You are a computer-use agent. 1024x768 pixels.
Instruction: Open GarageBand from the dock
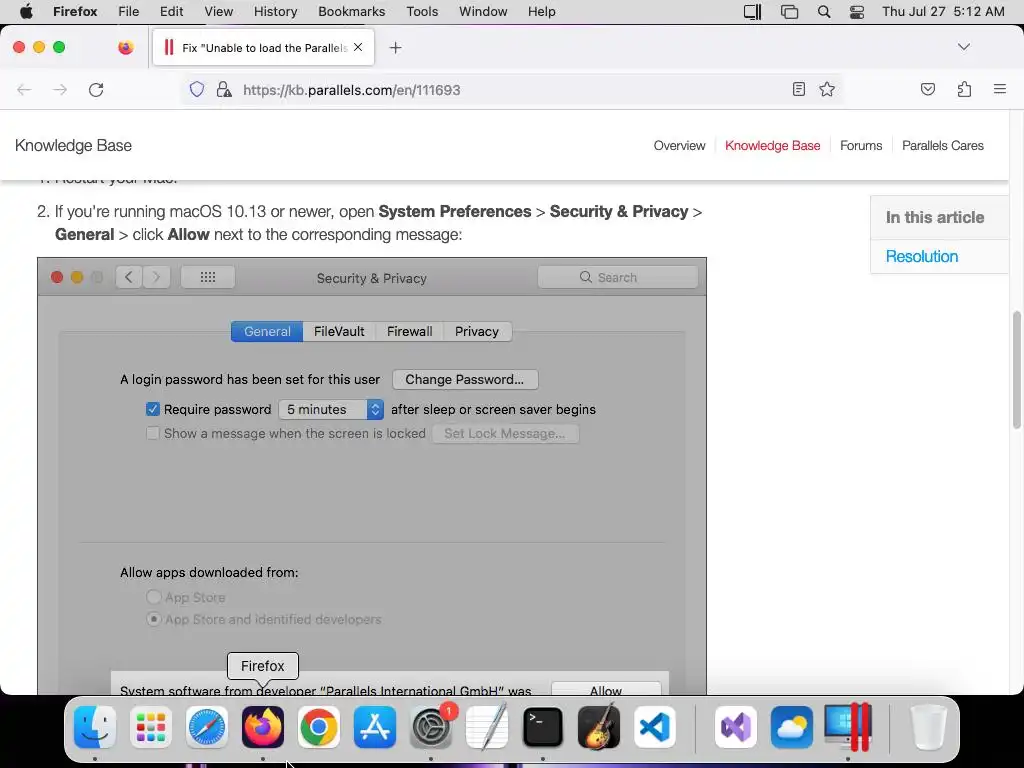(599, 727)
